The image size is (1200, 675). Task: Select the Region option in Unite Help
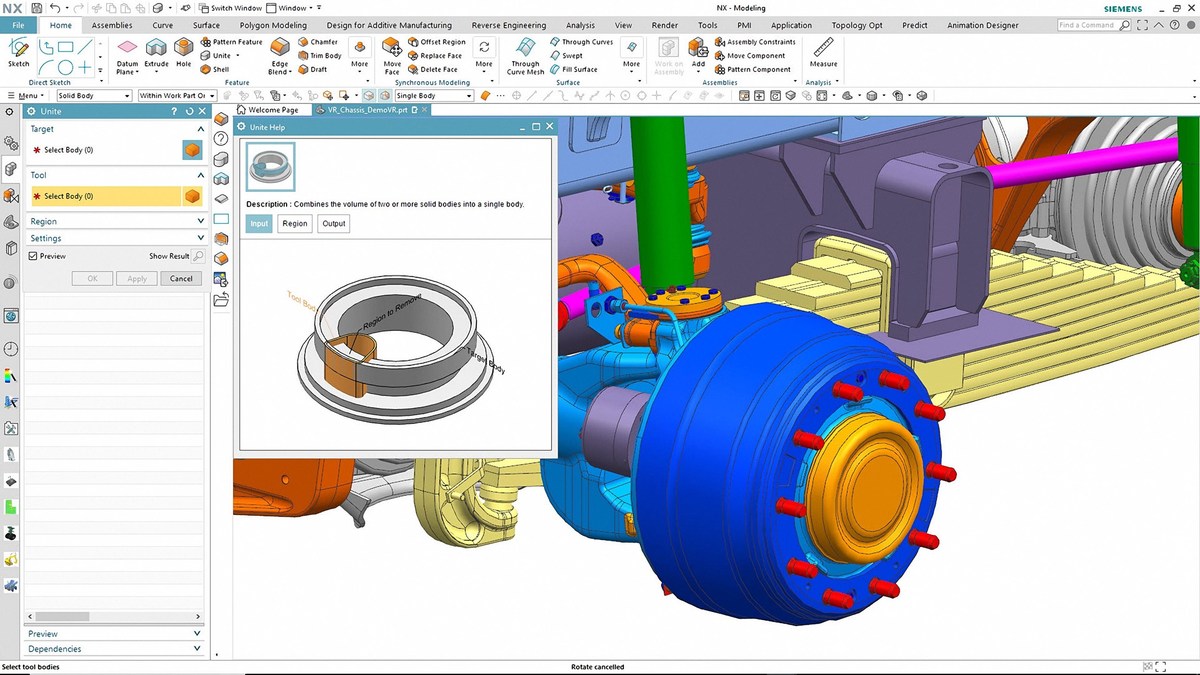[x=294, y=223]
